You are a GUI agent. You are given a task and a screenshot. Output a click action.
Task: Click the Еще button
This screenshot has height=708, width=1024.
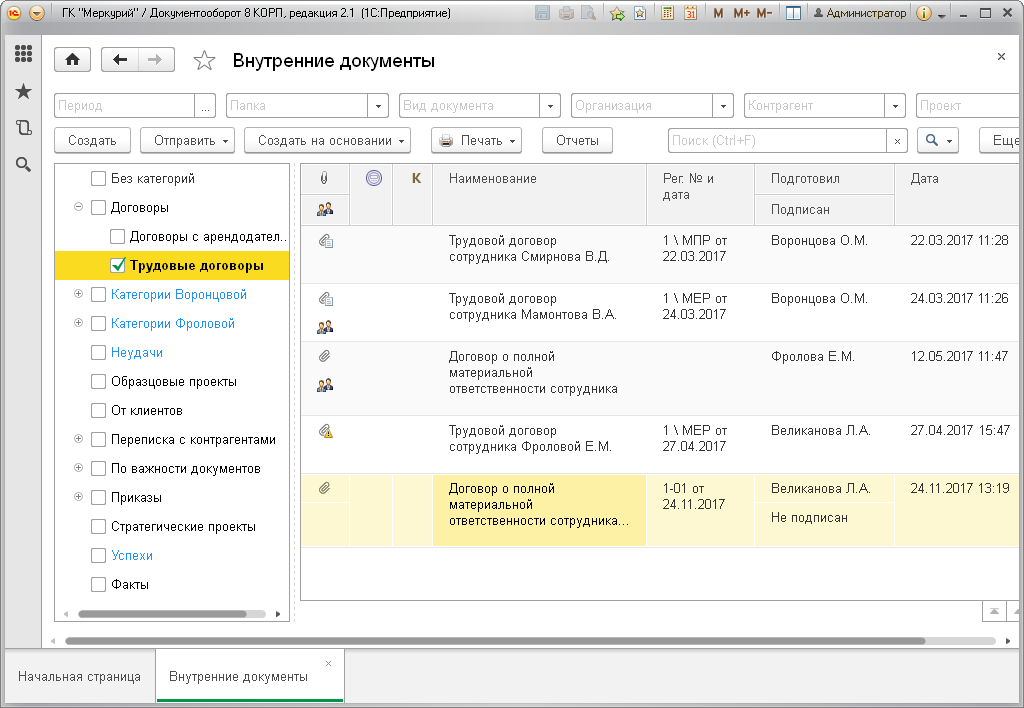tap(1001, 140)
